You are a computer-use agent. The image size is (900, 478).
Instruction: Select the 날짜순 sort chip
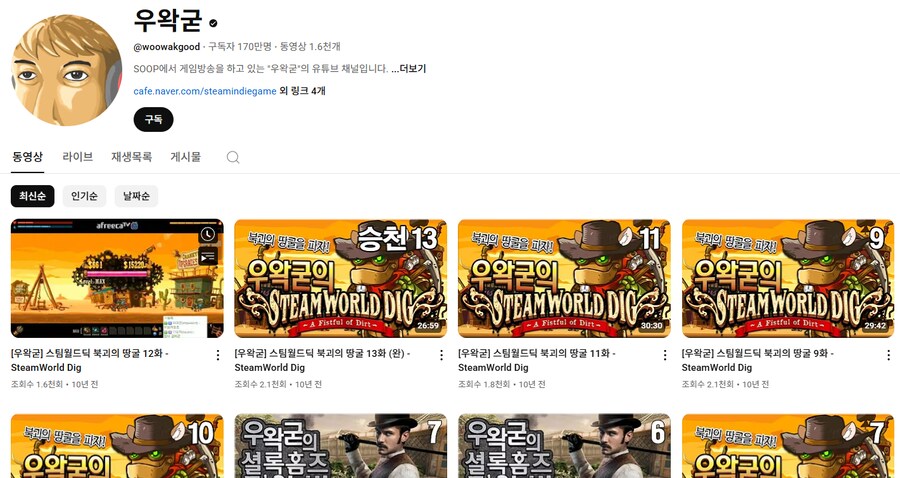pyautogui.click(x=136, y=196)
